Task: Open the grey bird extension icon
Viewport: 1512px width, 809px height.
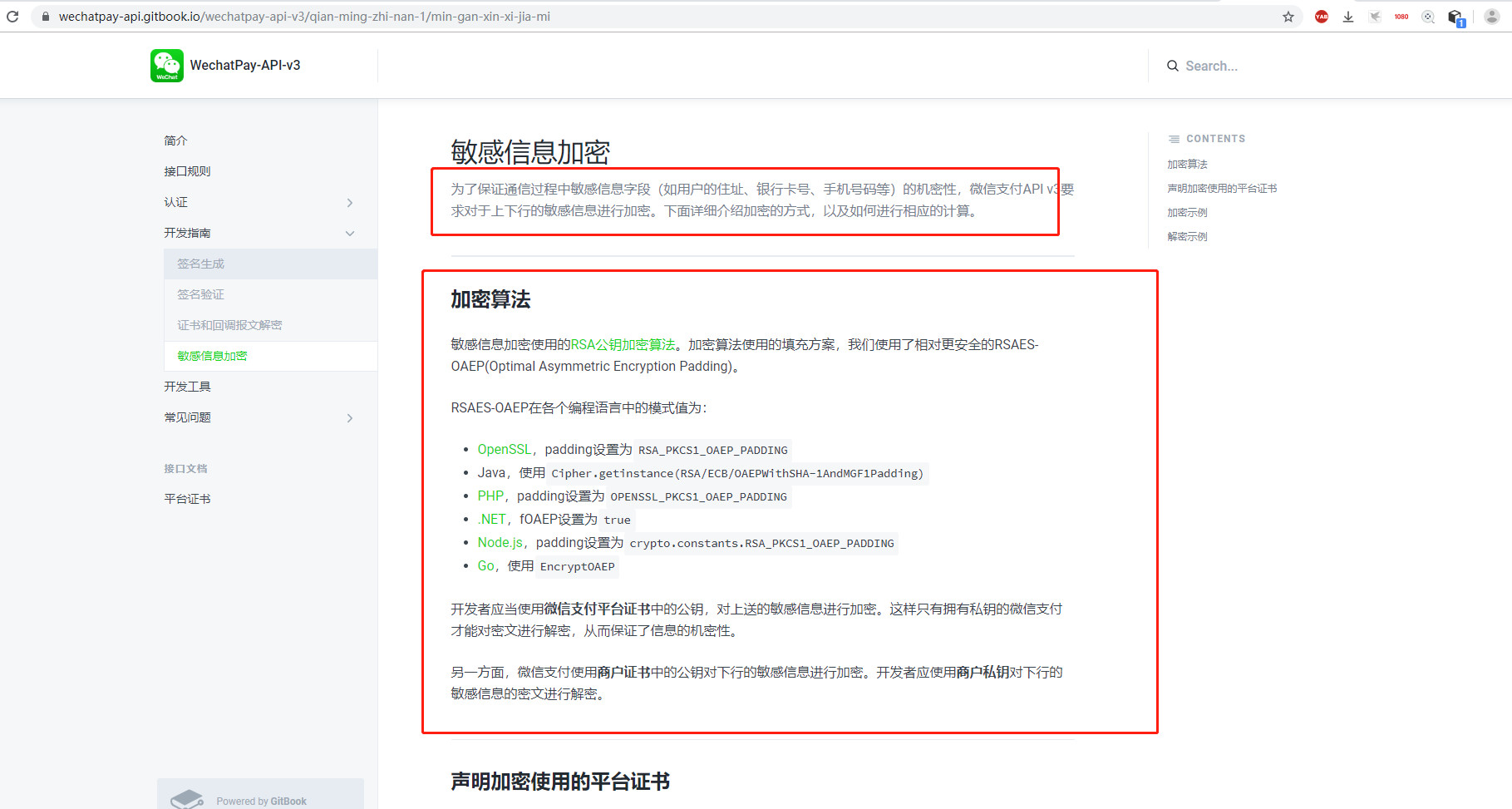Action: coord(1375,17)
